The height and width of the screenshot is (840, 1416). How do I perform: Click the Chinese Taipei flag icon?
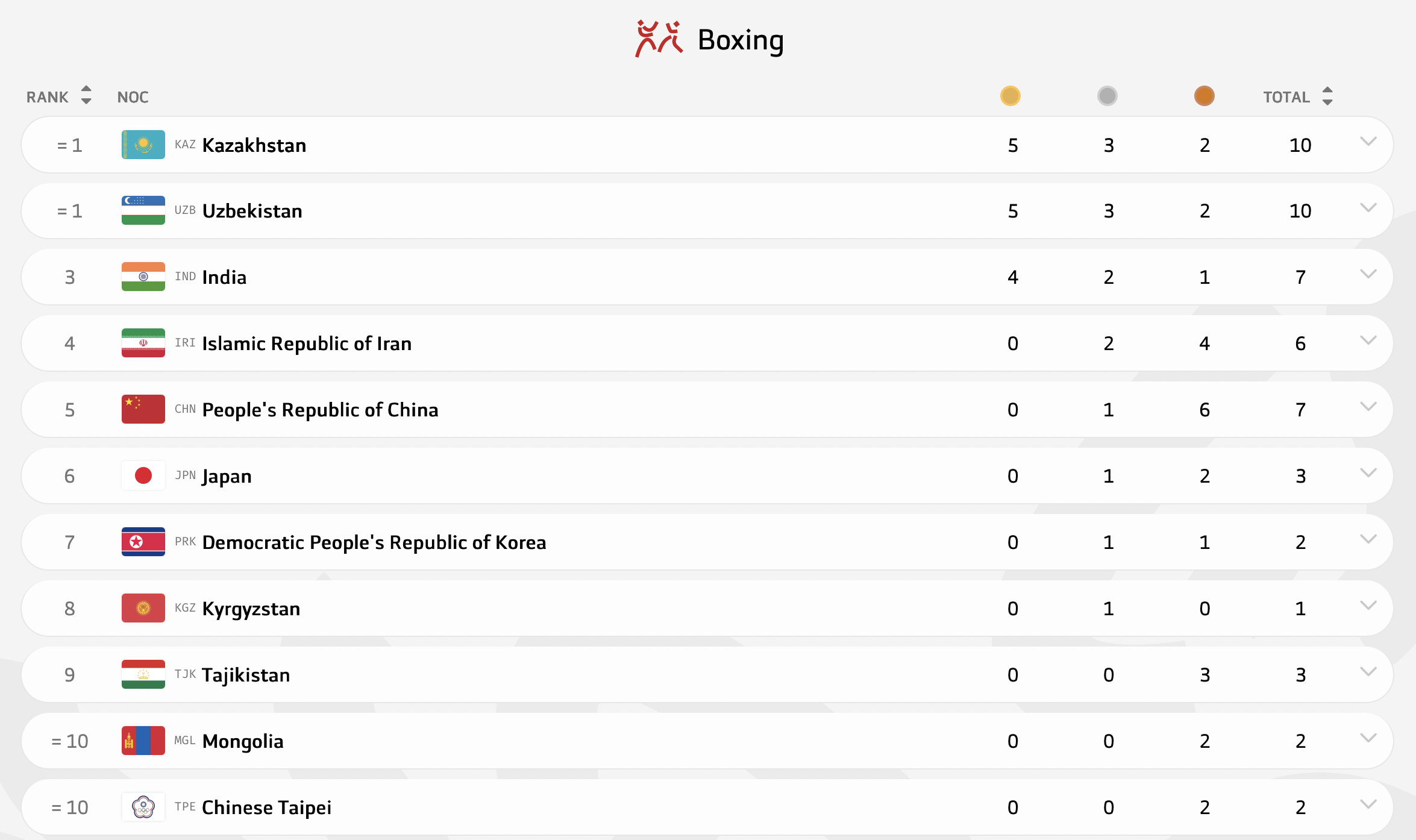tap(143, 807)
